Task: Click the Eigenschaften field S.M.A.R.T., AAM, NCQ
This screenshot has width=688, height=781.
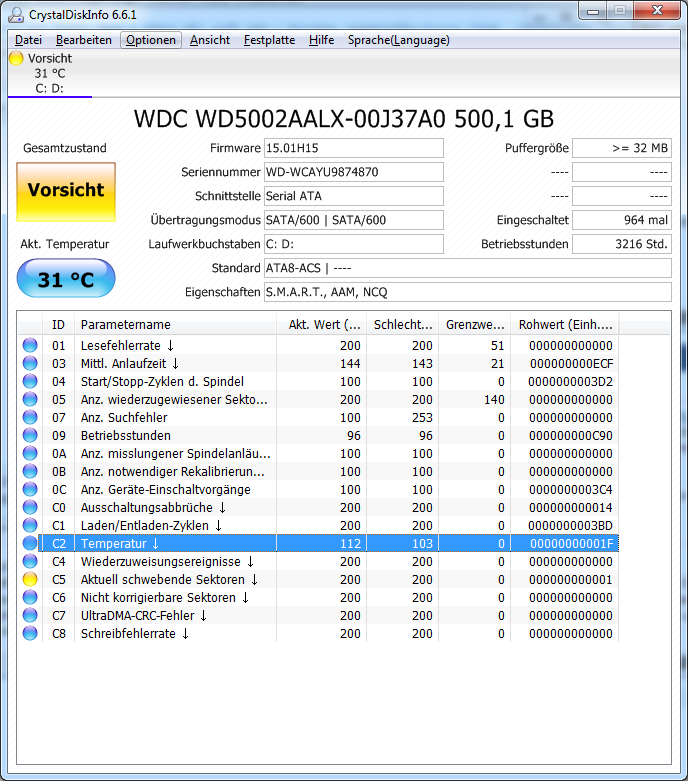Action: pyautogui.click(x=468, y=292)
